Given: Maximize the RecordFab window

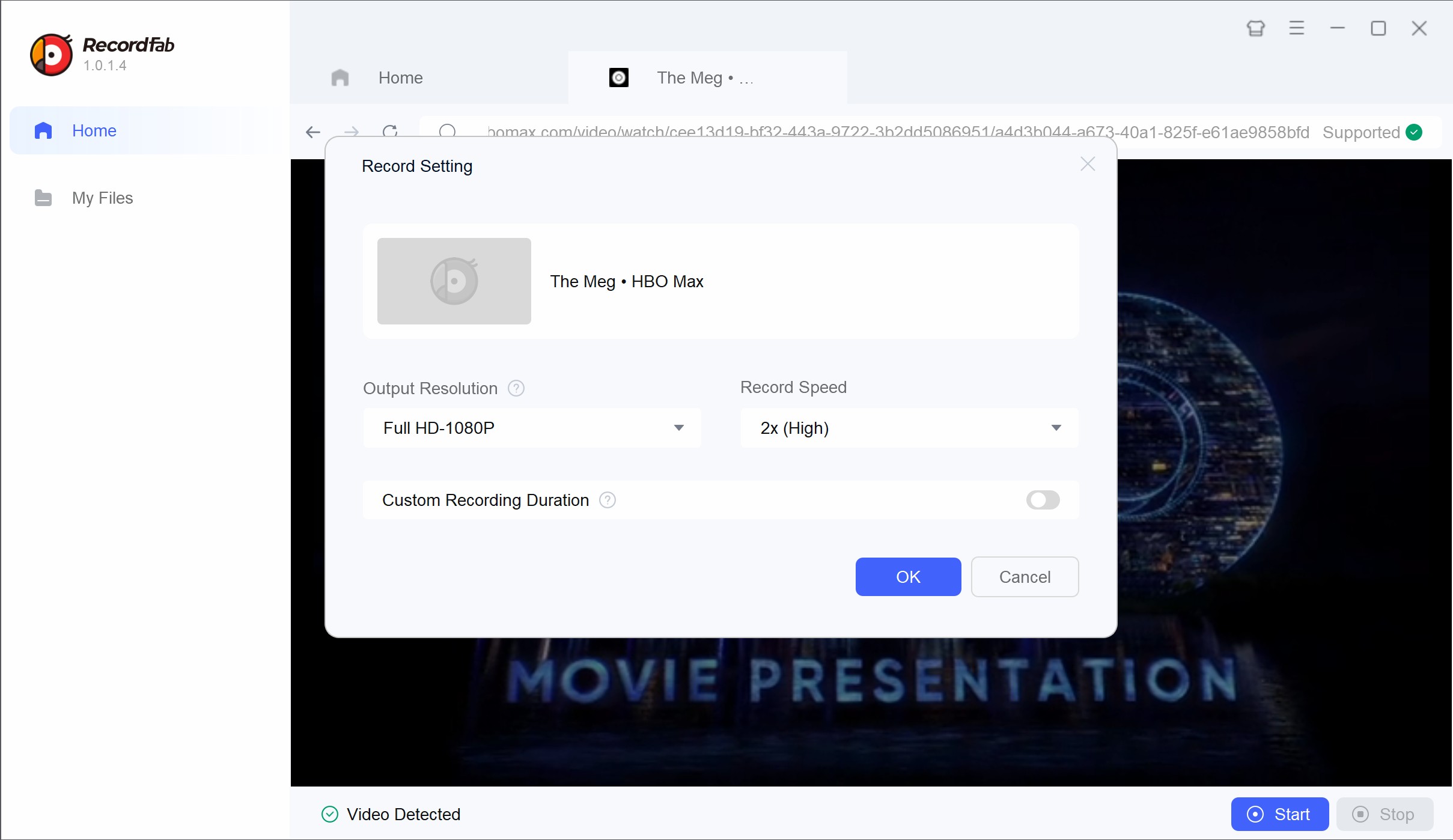Looking at the screenshot, I should pos(1378,28).
